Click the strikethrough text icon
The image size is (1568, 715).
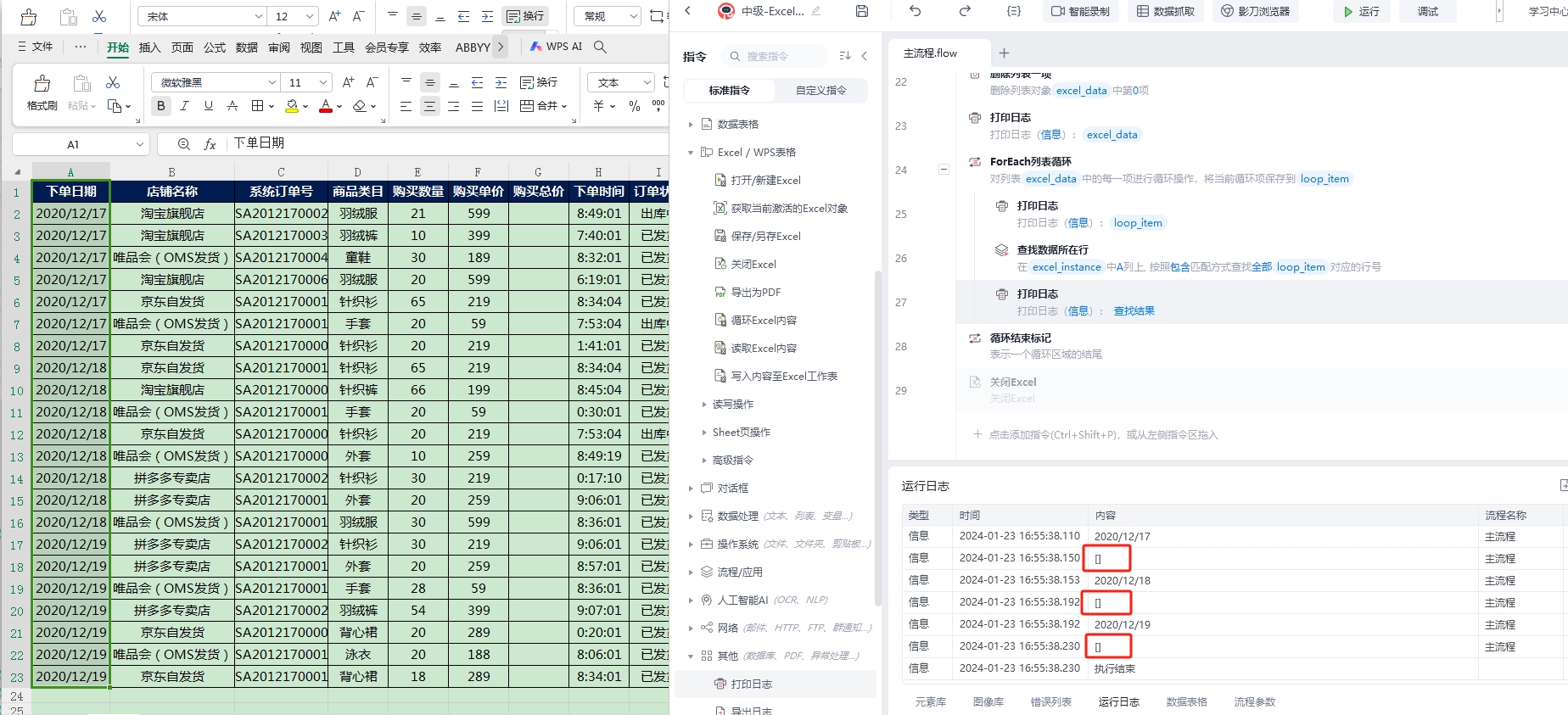click(x=232, y=106)
